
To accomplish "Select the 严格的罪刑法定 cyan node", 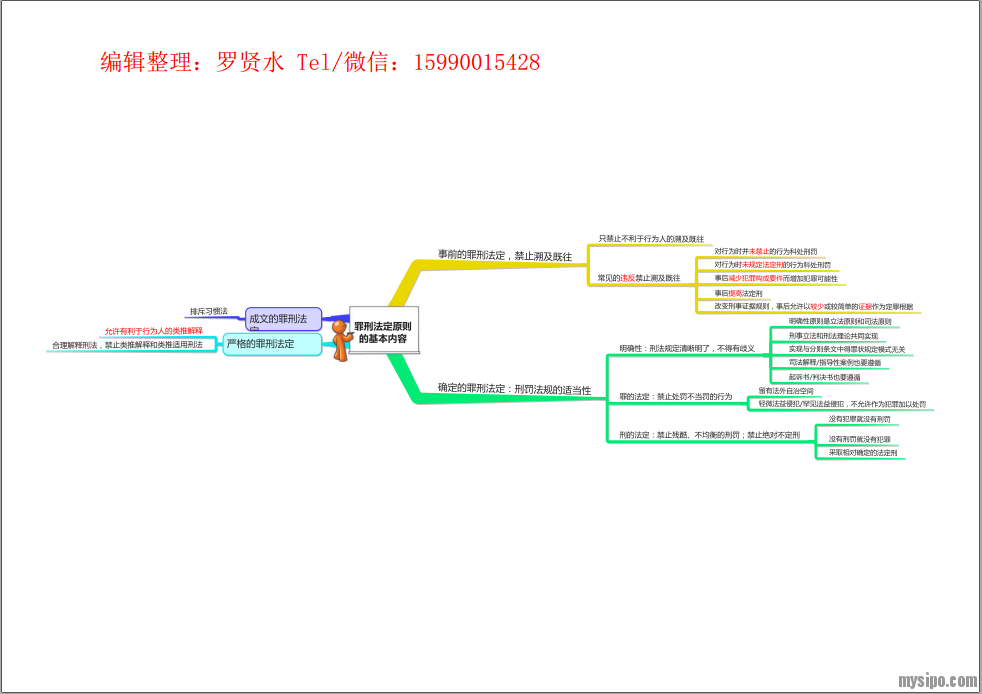I will [x=271, y=344].
